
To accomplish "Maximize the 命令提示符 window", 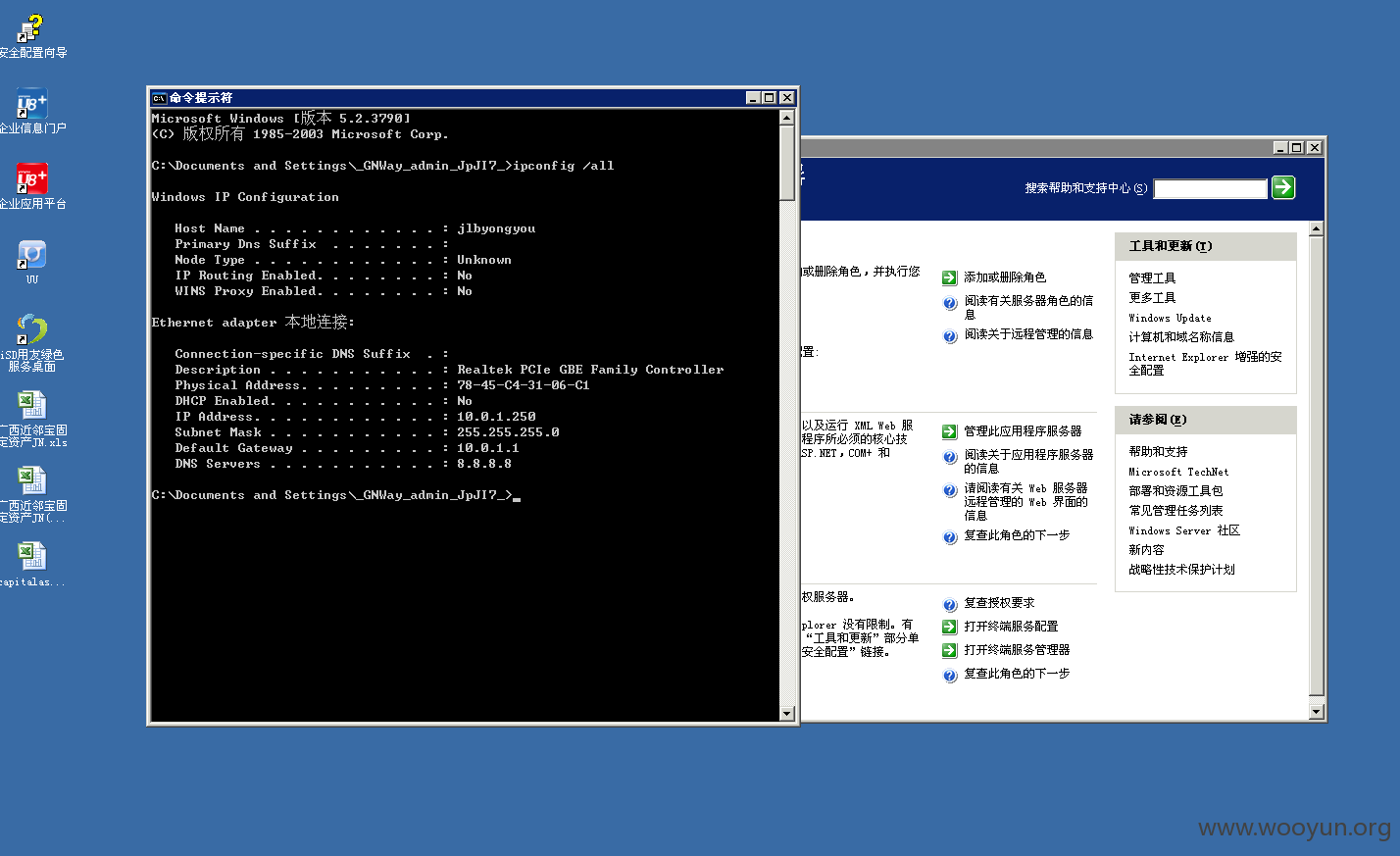I will point(770,98).
